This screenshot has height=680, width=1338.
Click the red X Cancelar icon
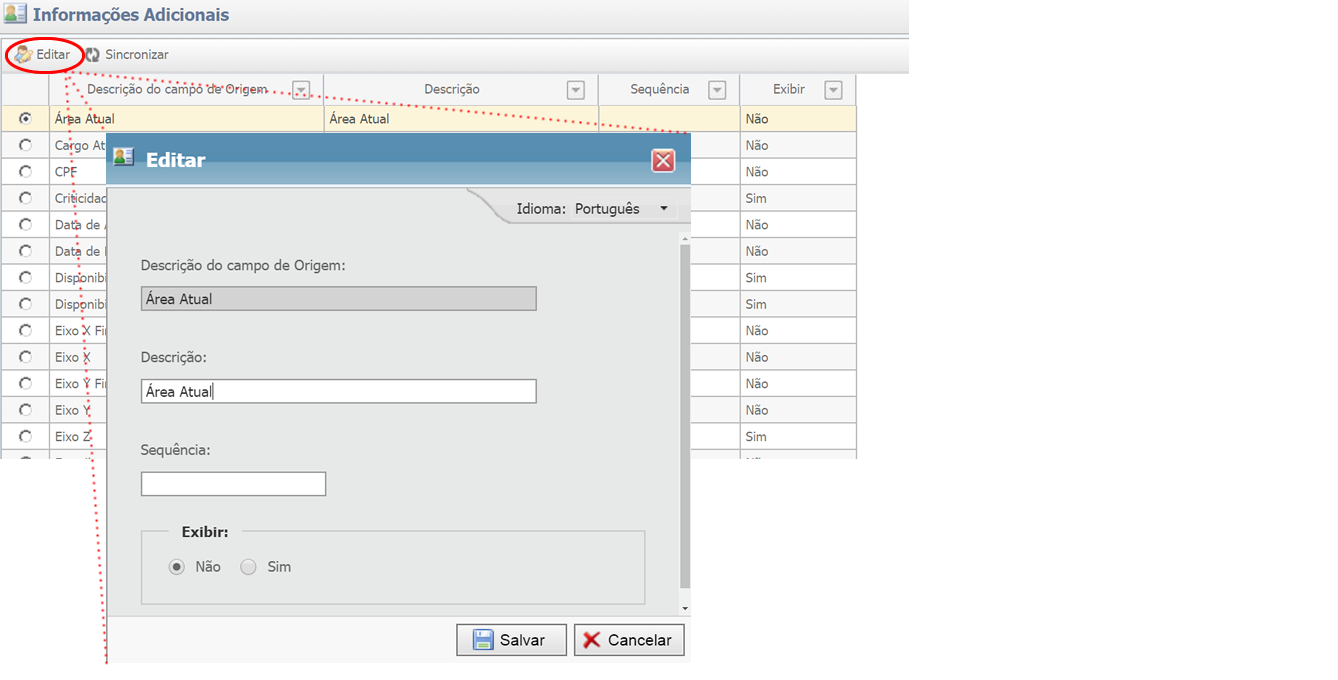click(592, 640)
